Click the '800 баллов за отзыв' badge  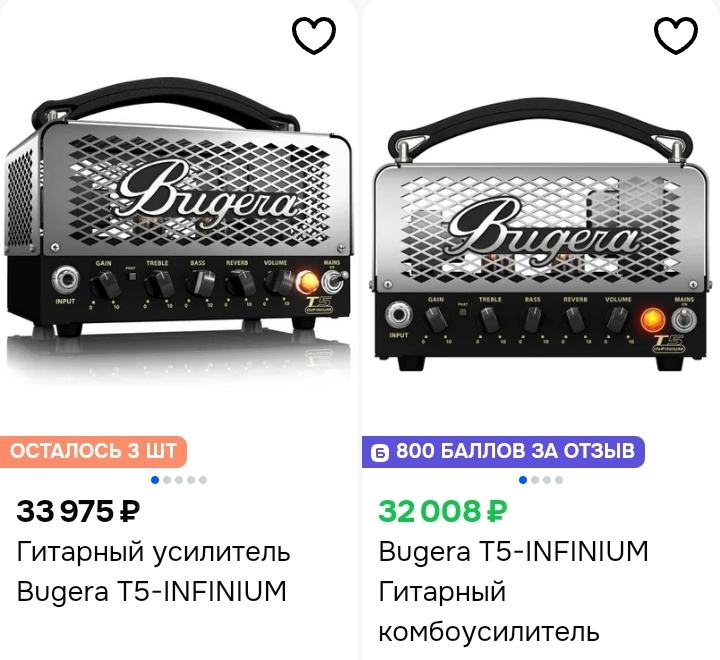tap(503, 451)
